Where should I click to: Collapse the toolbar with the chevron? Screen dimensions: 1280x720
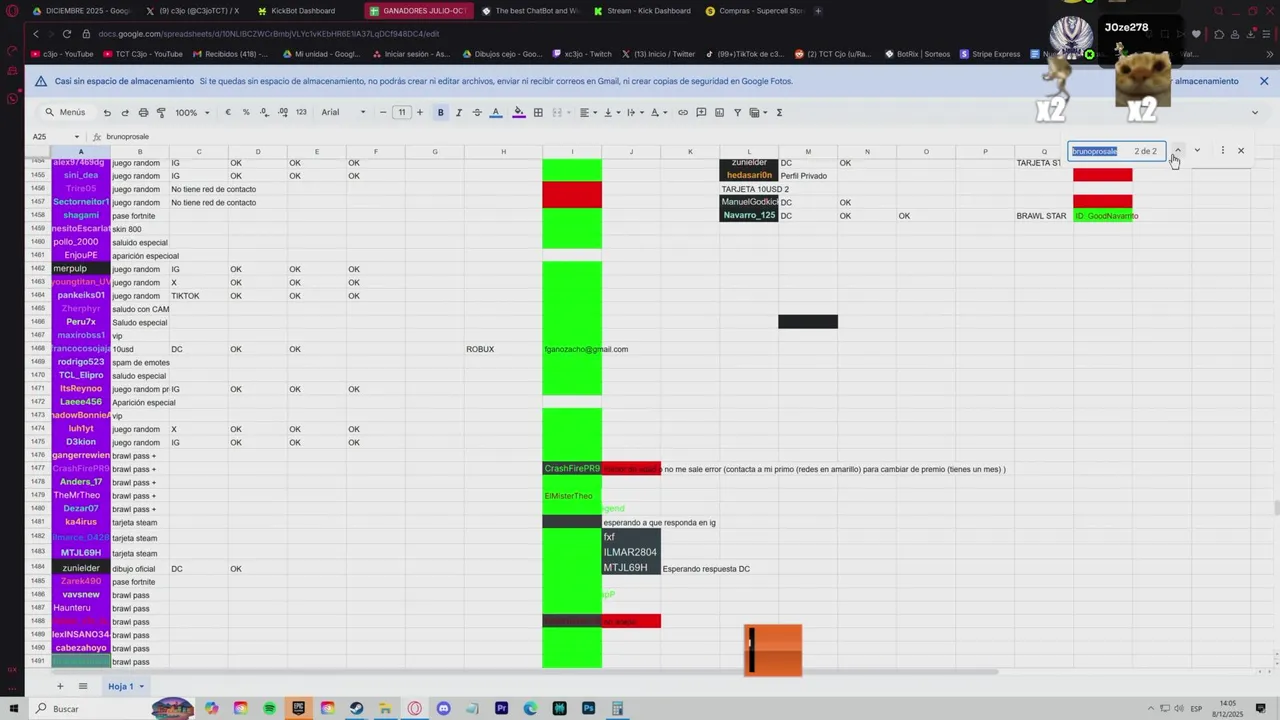point(1255,113)
